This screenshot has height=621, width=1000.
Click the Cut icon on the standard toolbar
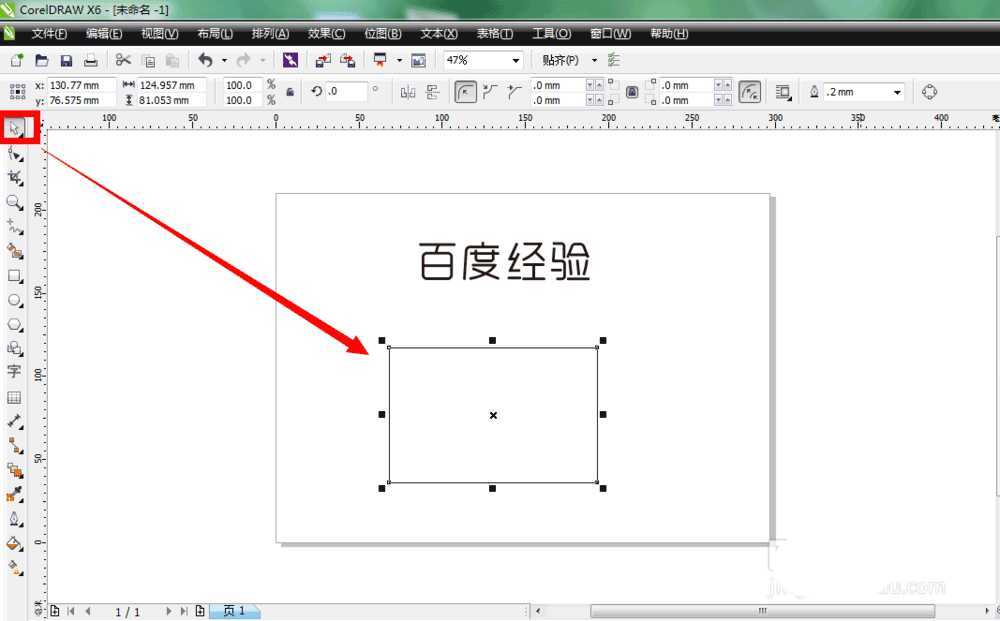(x=124, y=59)
